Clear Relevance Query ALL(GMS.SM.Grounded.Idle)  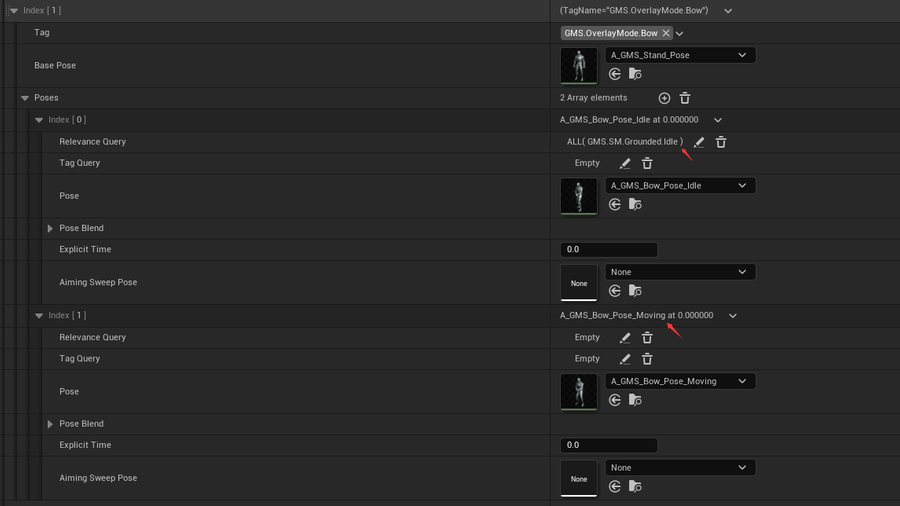pyautogui.click(x=721, y=142)
